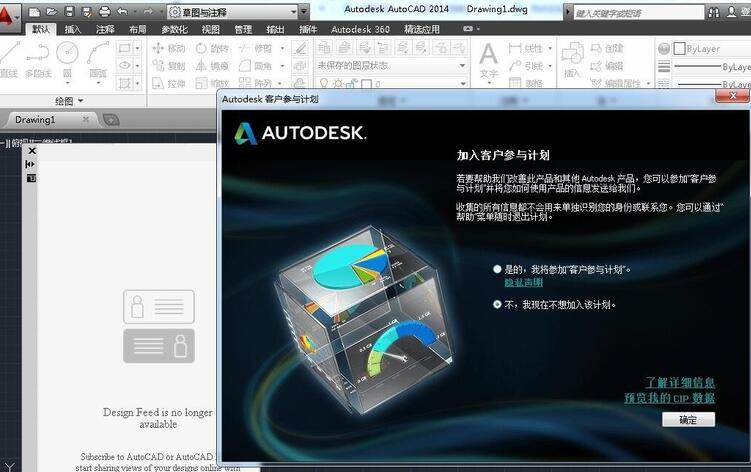
Task: Open the Linear (线性) dimension dropdown arrow
Action: 550,48
